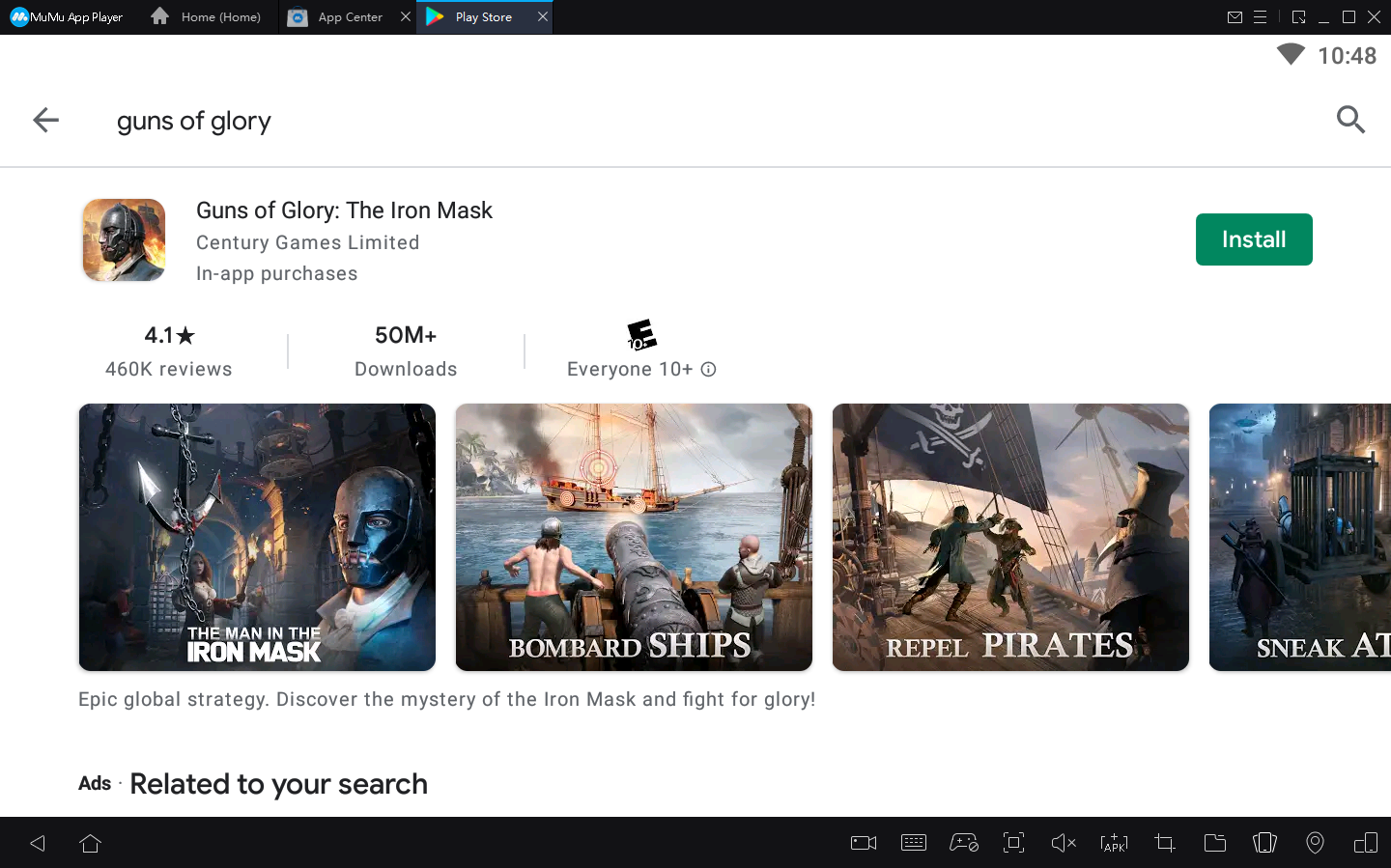The height and width of the screenshot is (868, 1391).
Task: Click Related to your search heading
Action: click(x=278, y=784)
